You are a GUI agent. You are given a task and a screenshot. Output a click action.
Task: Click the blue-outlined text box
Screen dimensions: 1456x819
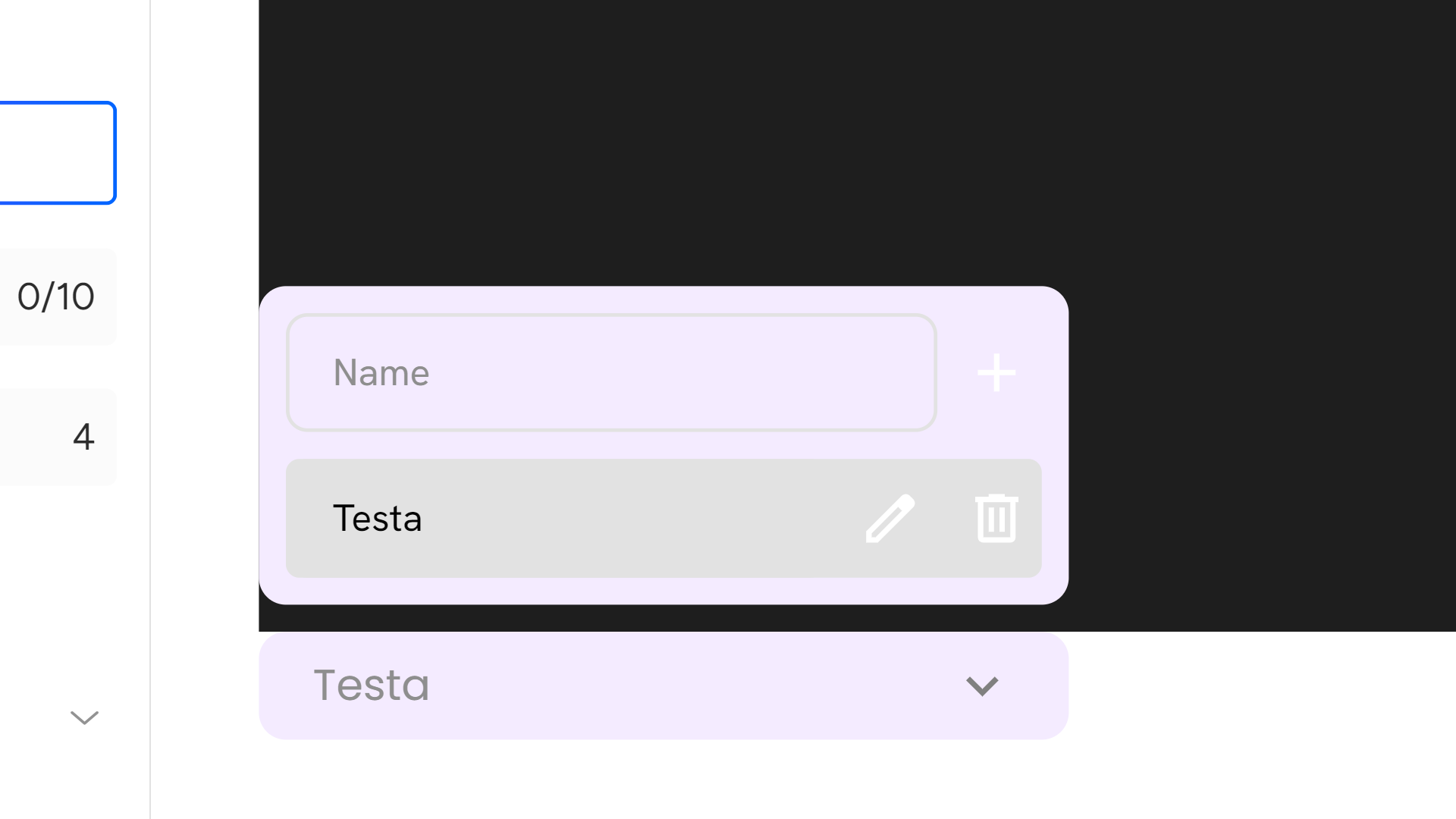tap(57, 152)
